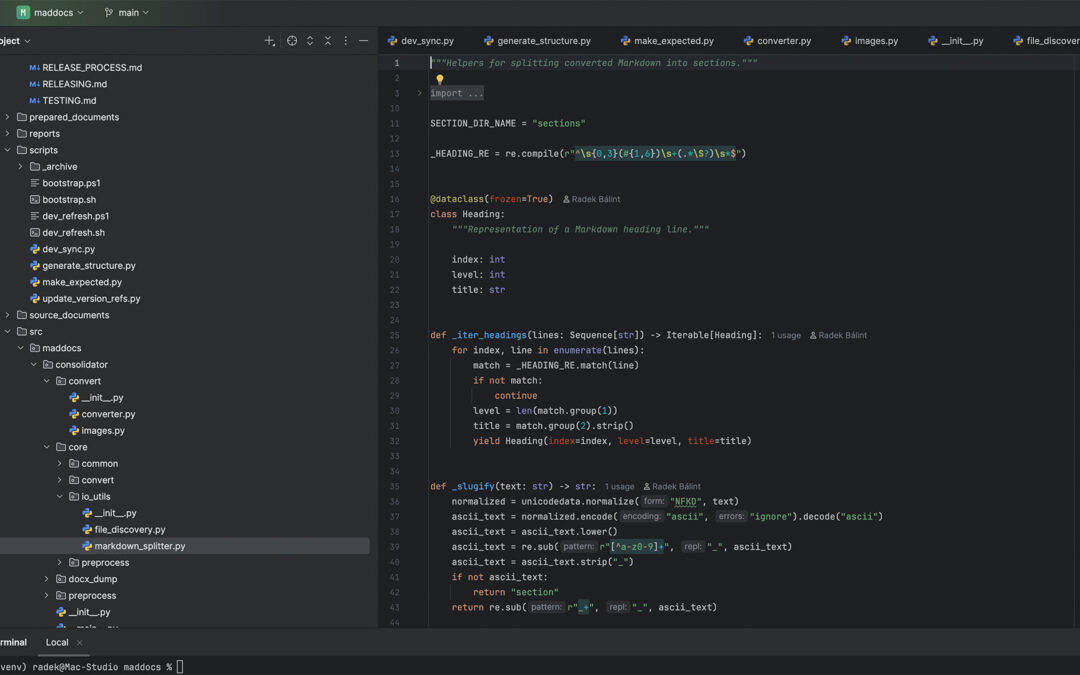Open the Project panel options kebab menu
The height and width of the screenshot is (675, 1080).
(x=345, y=40)
